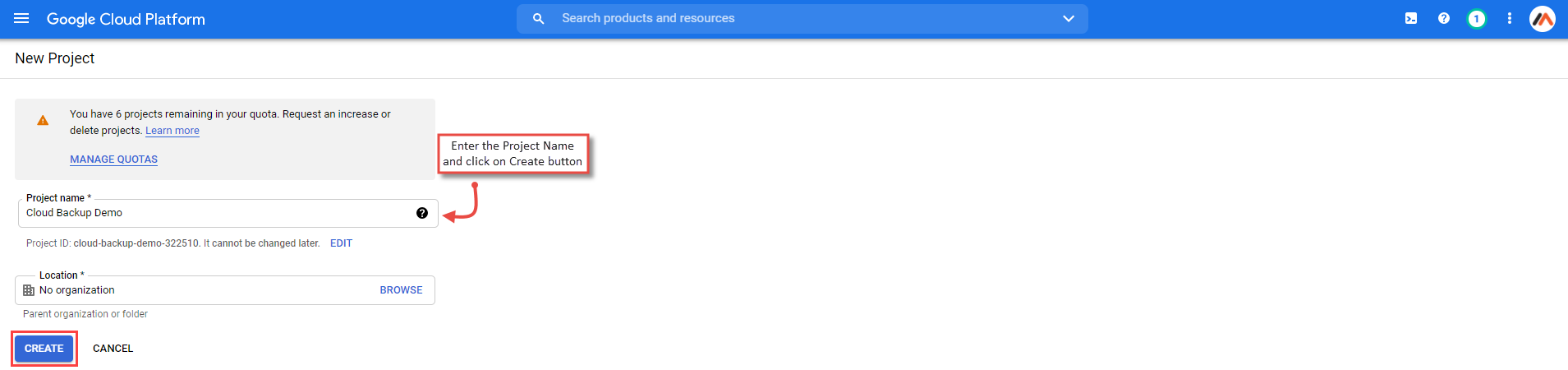1568x370 pixels.
Task: Show Project name help tooltip icon
Action: 422,213
